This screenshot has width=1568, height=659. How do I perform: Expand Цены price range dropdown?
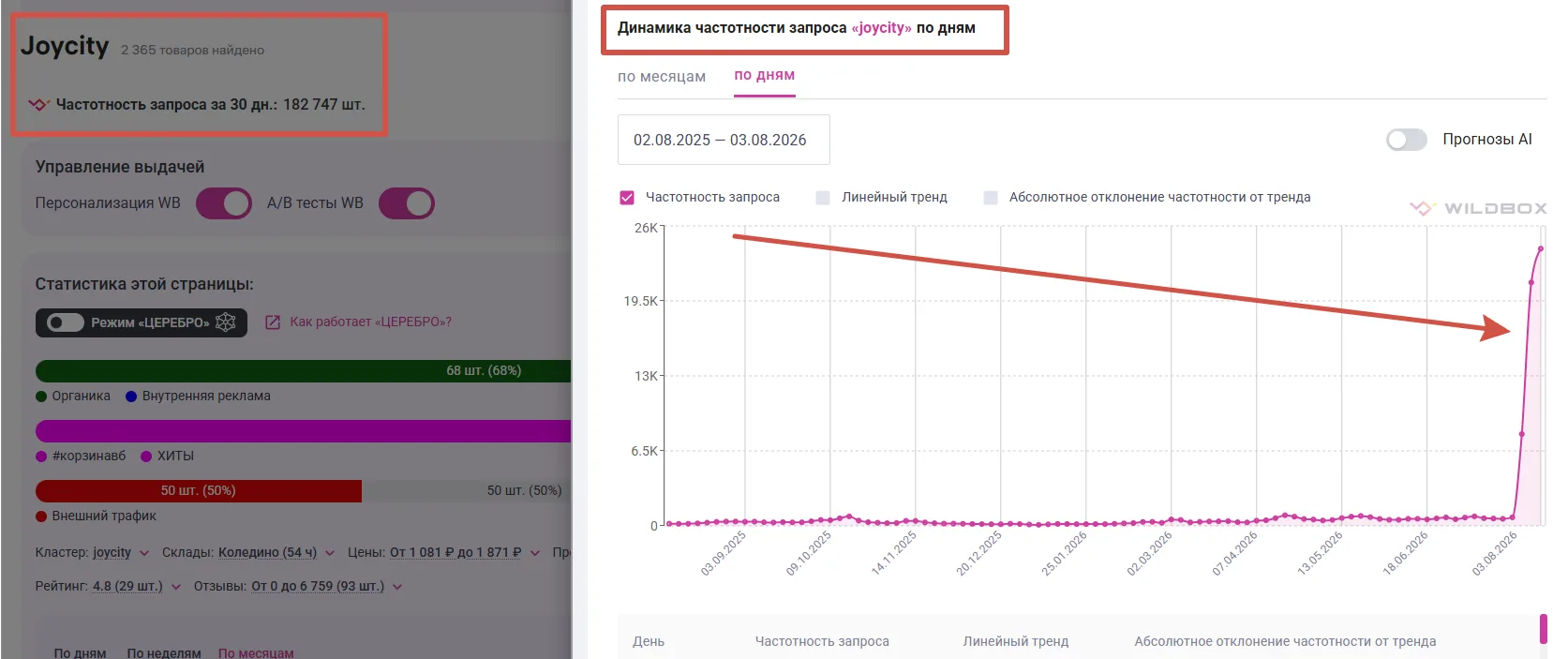pyautogui.click(x=535, y=553)
